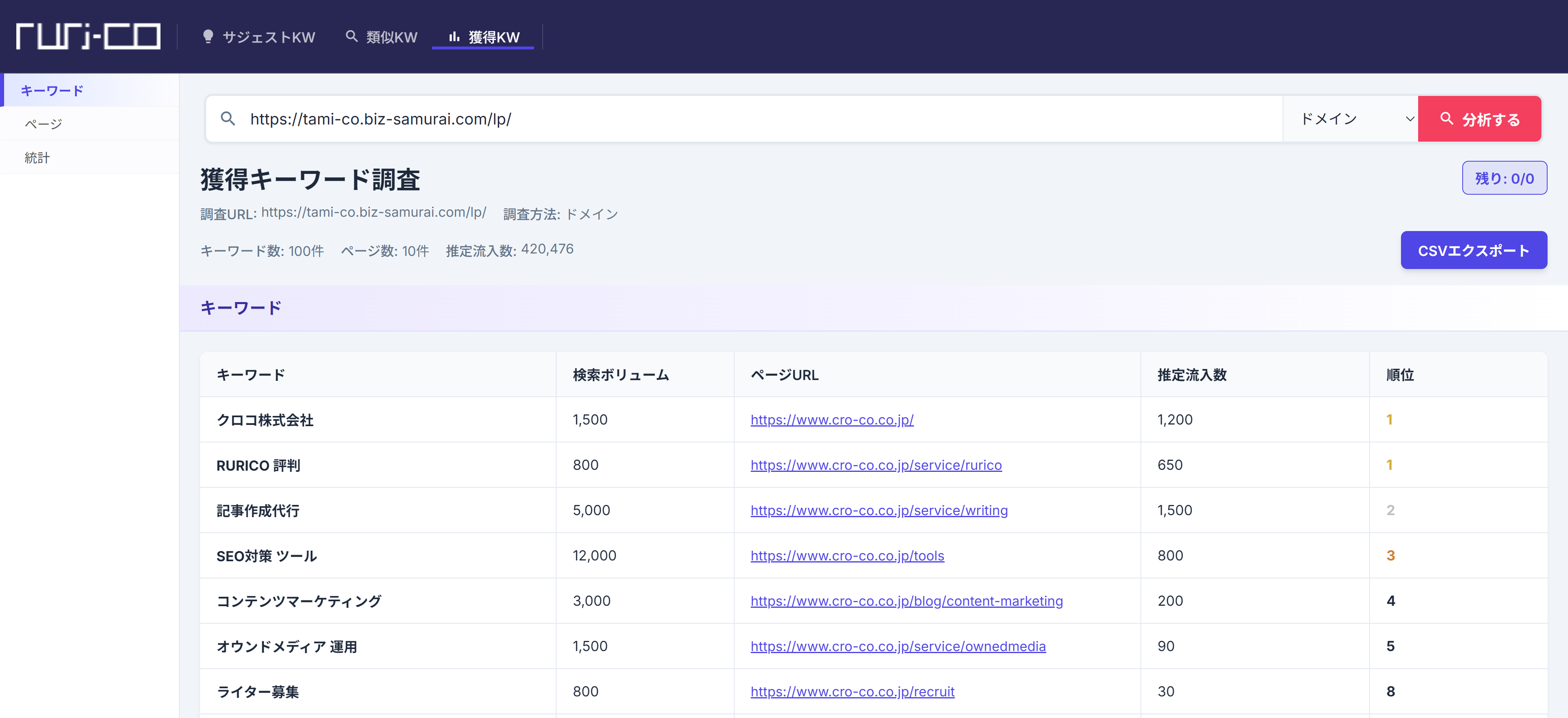Open the service/rurico page link
Screen dimensions: 1568x718
click(x=876, y=465)
